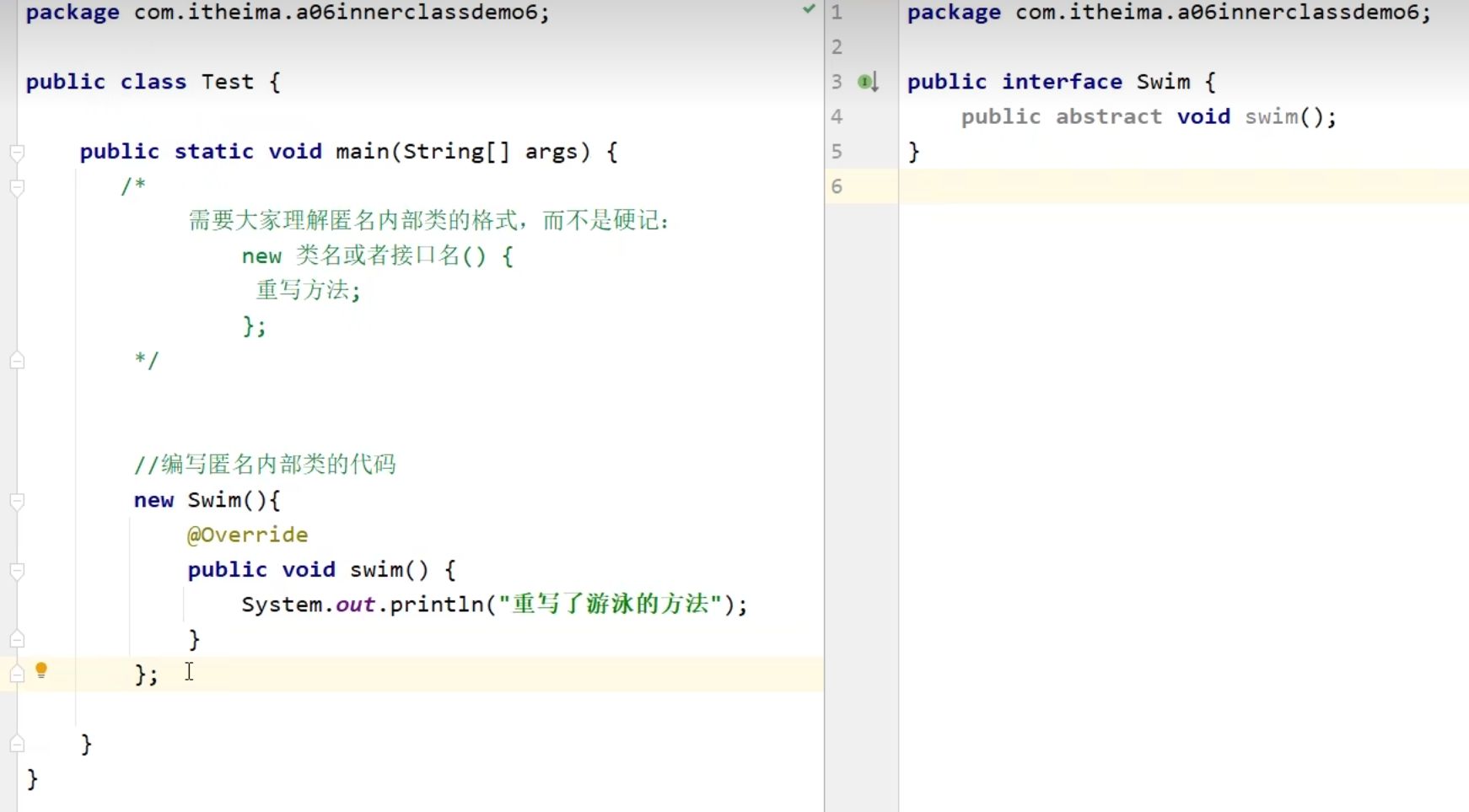Click the println method call
Image resolution: width=1469 pixels, height=812 pixels.
pyautogui.click(x=436, y=605)
